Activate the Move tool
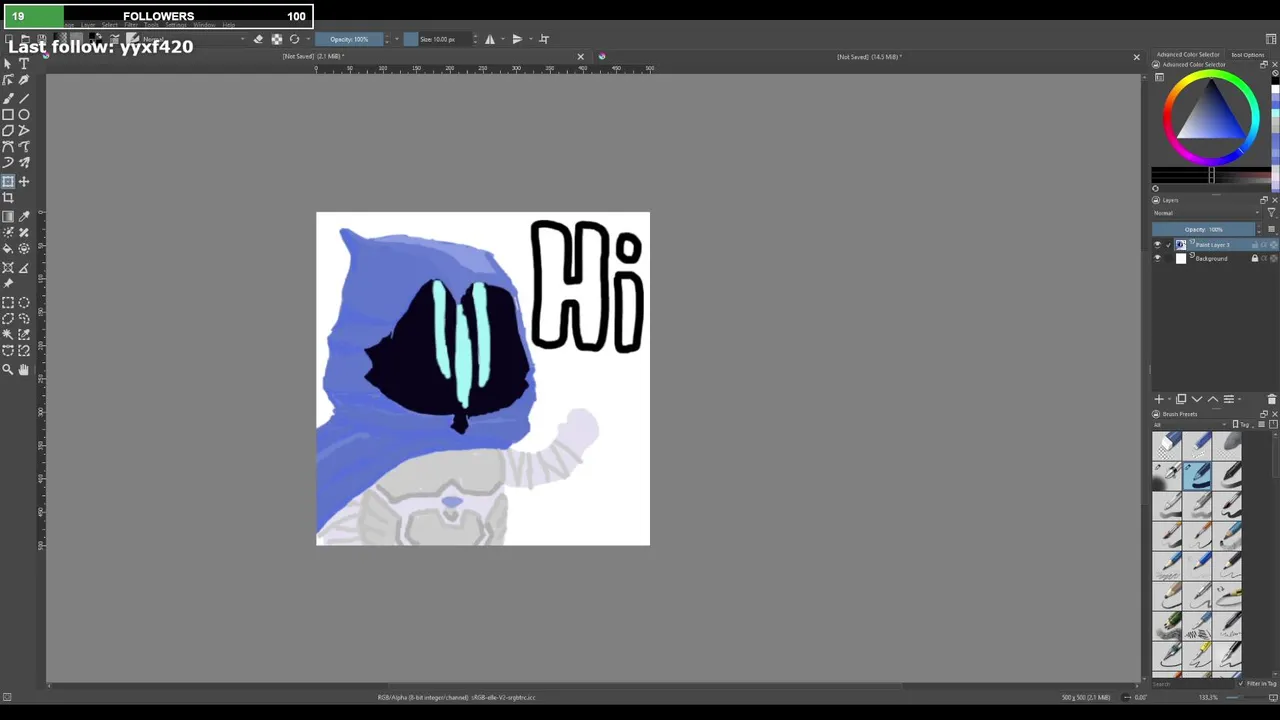 tap(24, 181)
